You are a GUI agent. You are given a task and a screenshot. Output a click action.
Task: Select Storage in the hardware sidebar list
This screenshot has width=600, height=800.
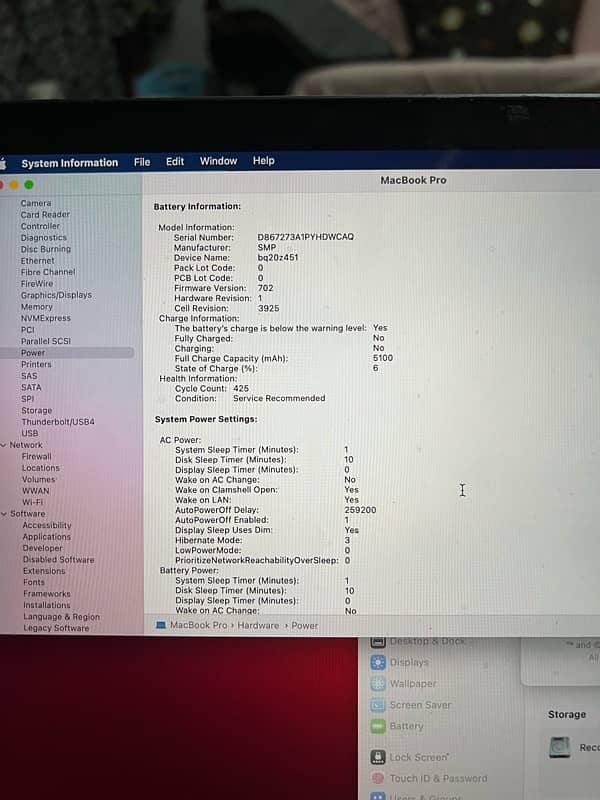pyautogui.click(x=36, y=410)
